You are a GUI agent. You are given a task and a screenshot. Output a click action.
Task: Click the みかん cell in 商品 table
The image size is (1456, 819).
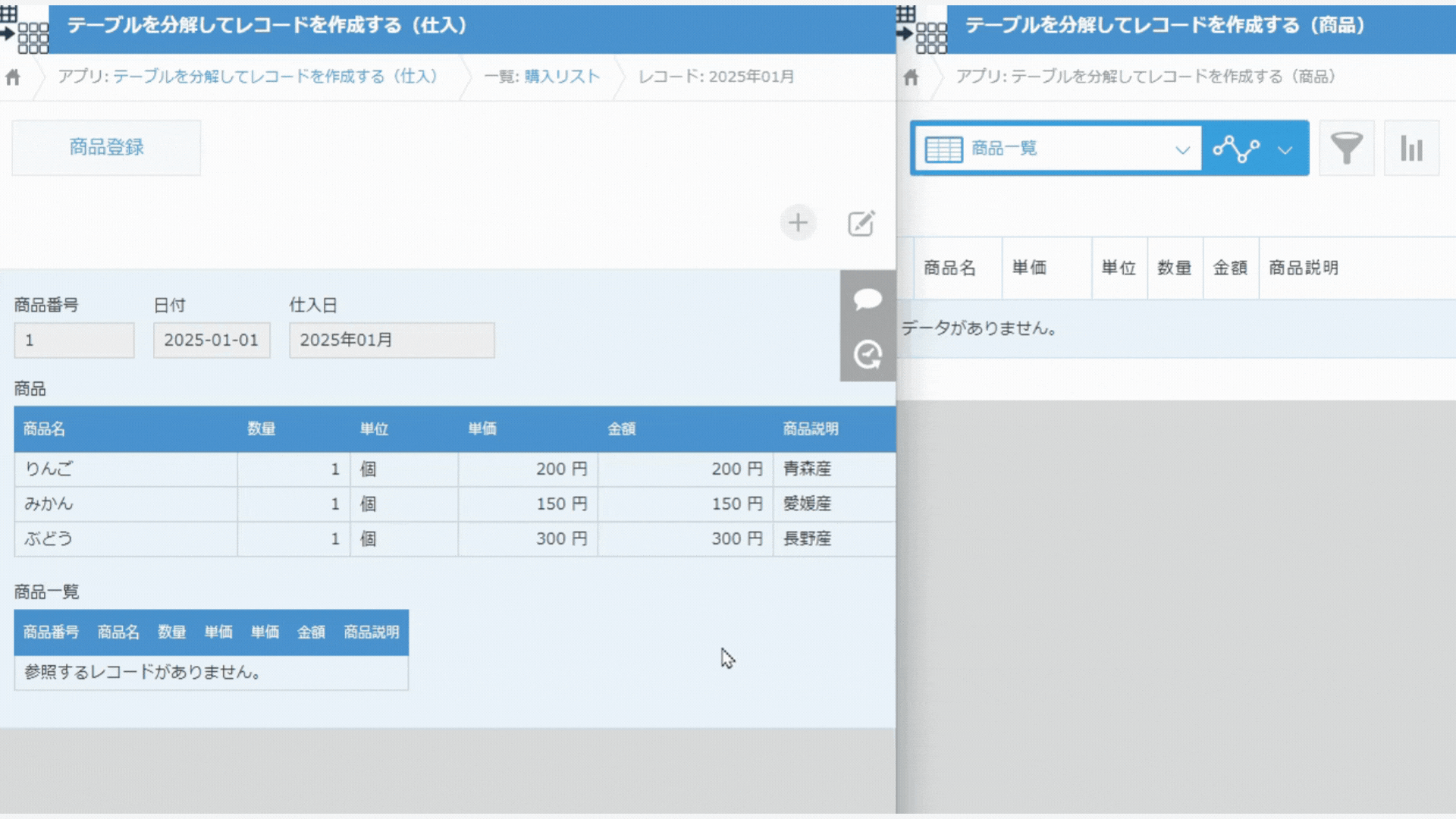coord(126,504)
